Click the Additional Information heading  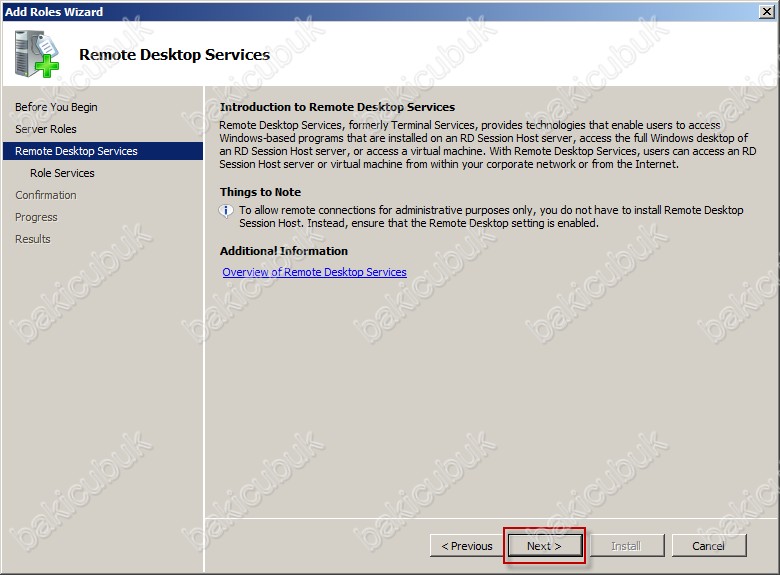point(284,251)
